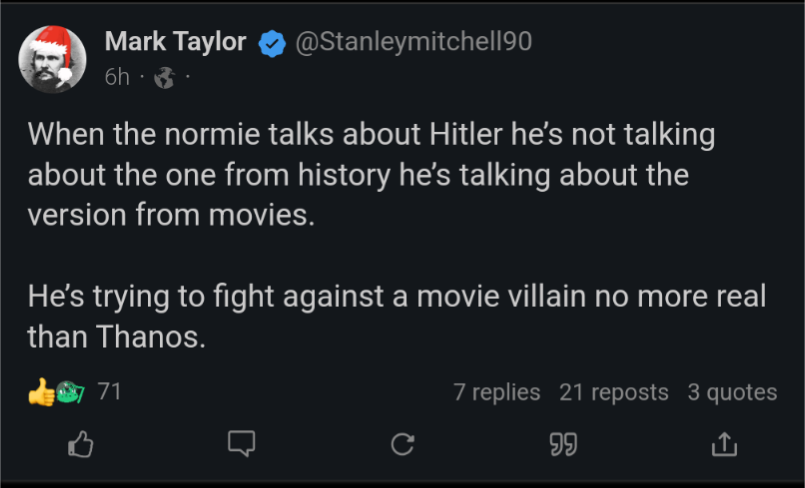Click the quote-marks quote icon
Image resolution: width=805 pixels, height=488 pixels.
pyautogui.click(x=564, y=444)
